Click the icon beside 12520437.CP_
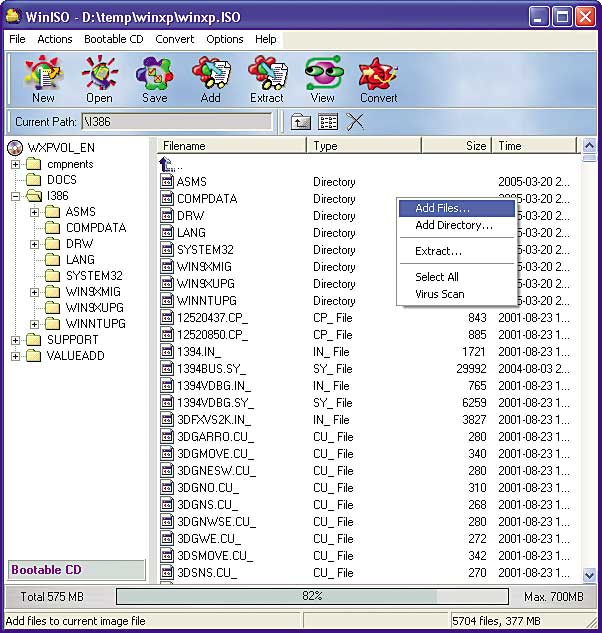The image size is (602, 633). click(x=167, y=317)
